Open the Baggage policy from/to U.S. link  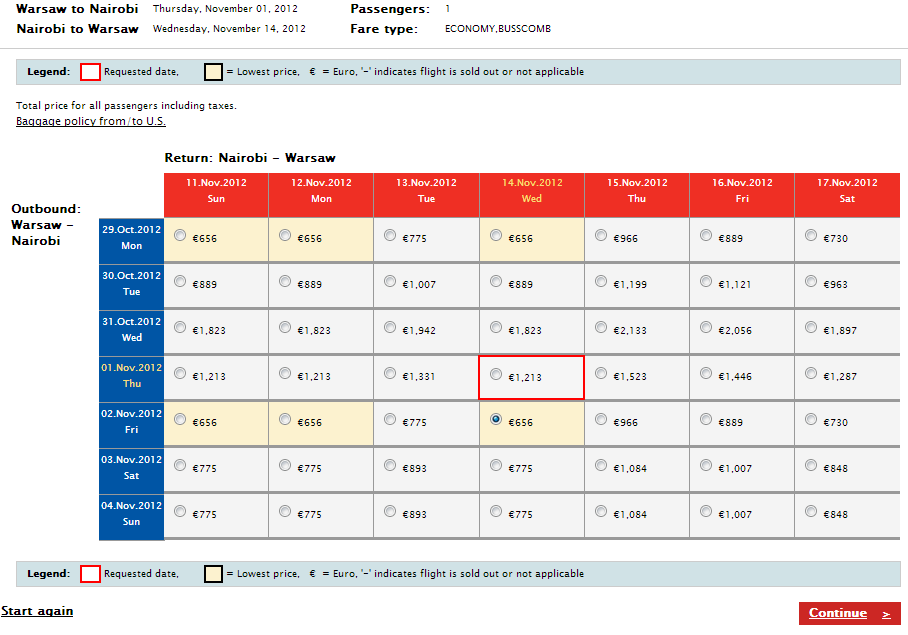pos(91,121)
